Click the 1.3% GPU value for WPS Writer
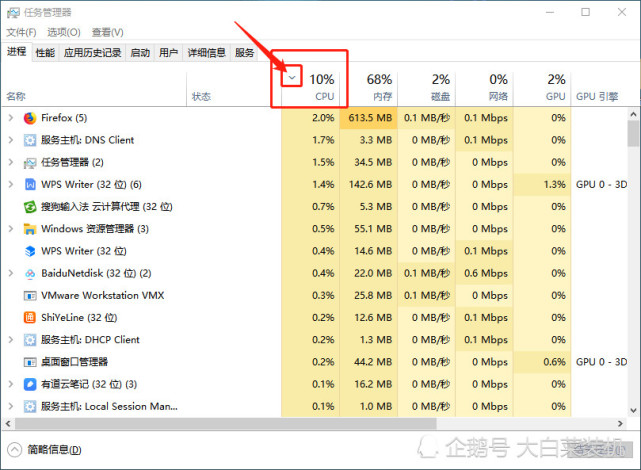The width and height of the screenshot is (641, 470). tap(554, 185)
